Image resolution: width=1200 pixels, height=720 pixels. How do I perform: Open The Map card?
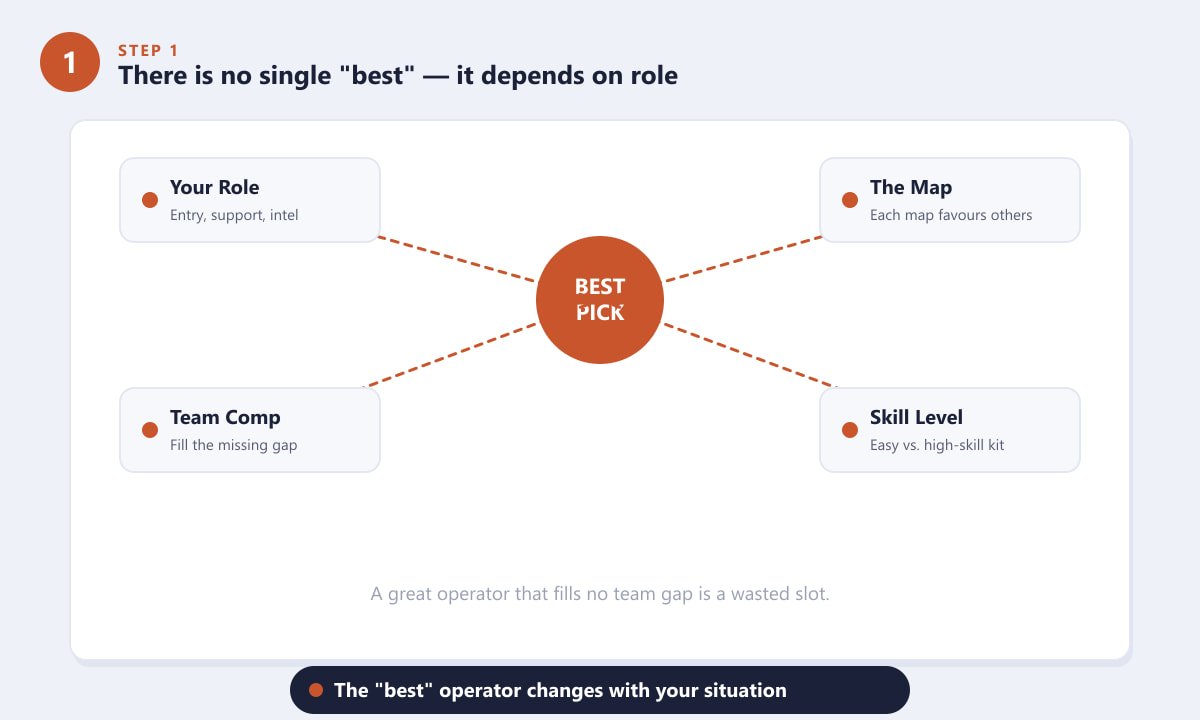pos(950,200)
